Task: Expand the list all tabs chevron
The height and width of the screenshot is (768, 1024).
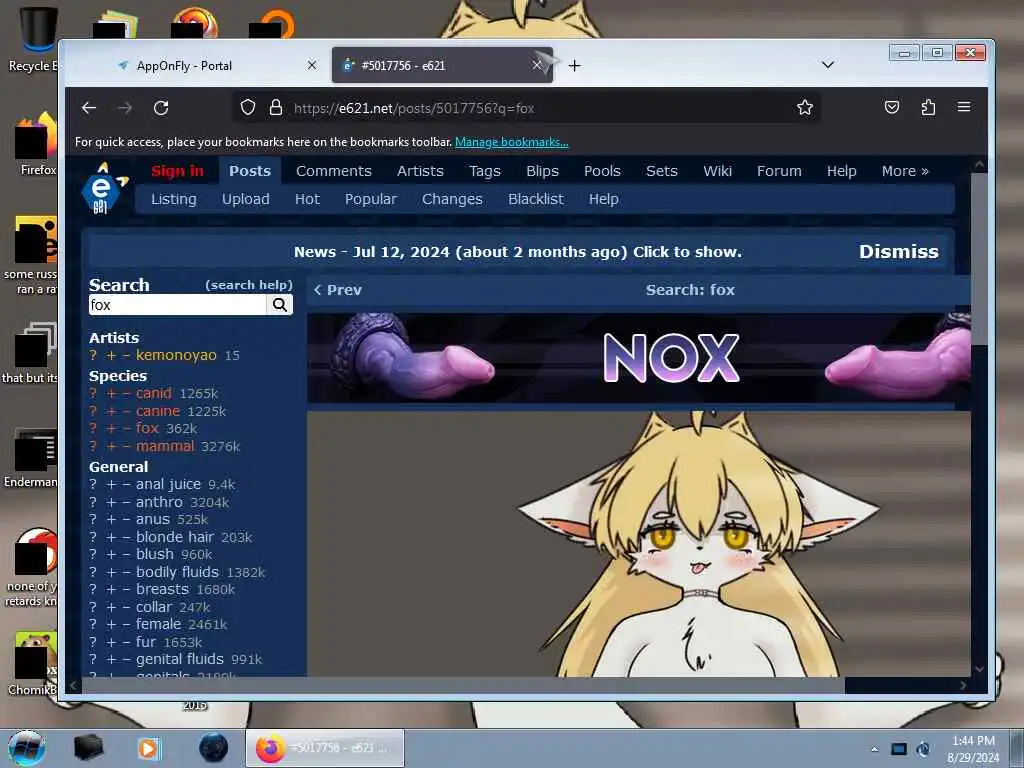Action: click(827, 65)
